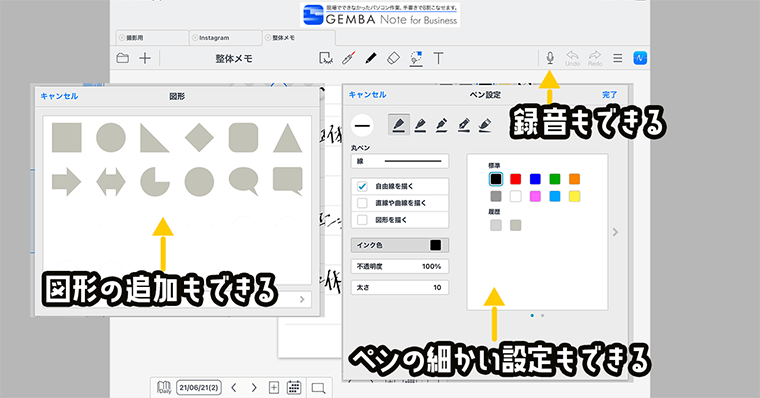The height and width of the screenshot is (398, 760).
Task: Choose the blue color swatch
Action: (535, 179)
